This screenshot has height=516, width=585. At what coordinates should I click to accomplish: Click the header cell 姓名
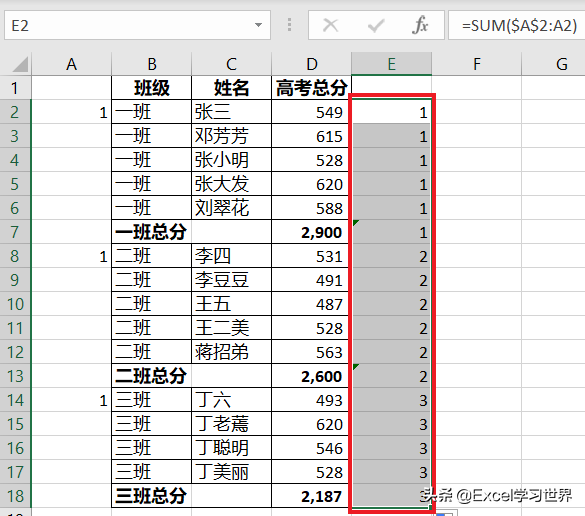(231, 88)
